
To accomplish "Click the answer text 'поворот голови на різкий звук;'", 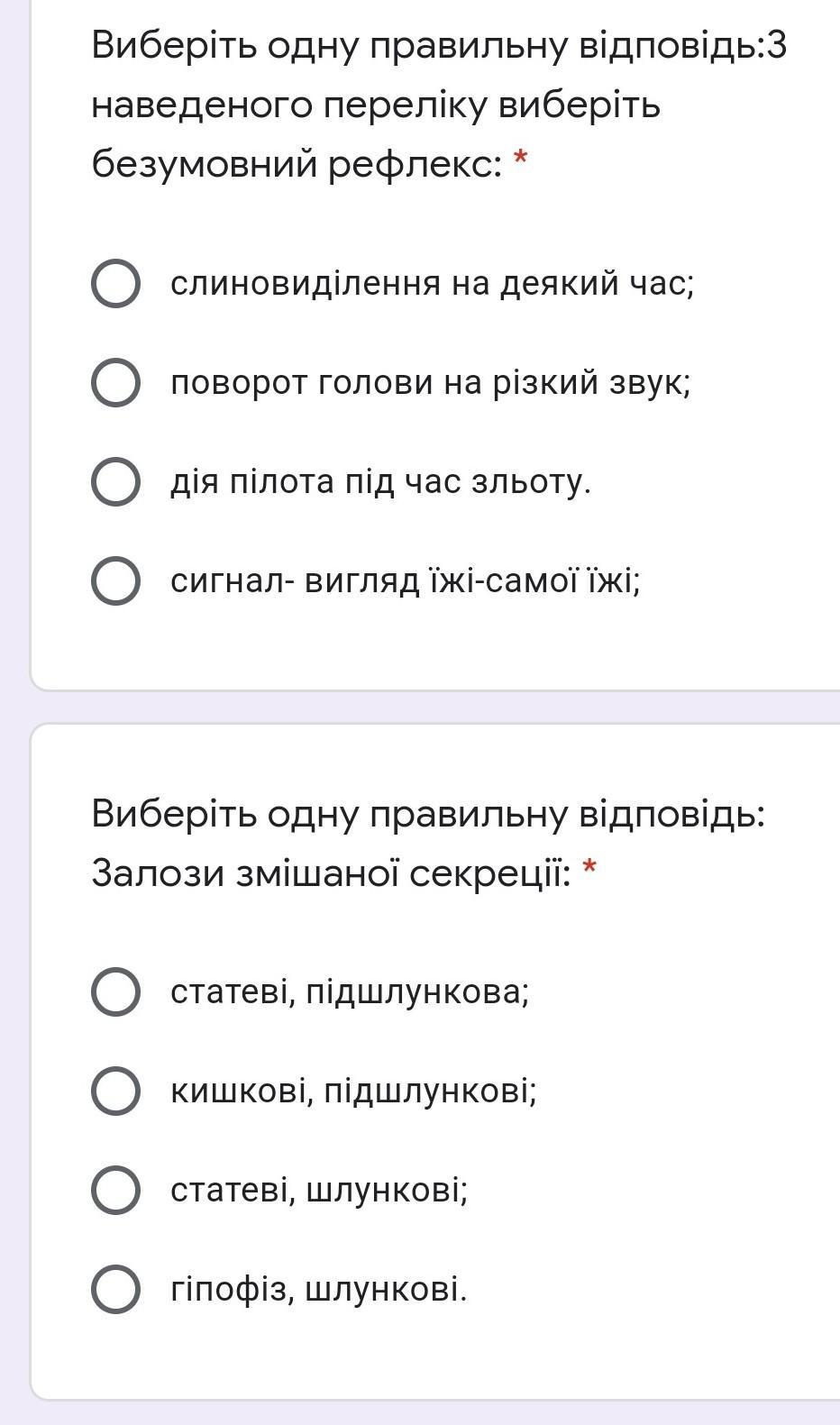I will pos(431,382).
